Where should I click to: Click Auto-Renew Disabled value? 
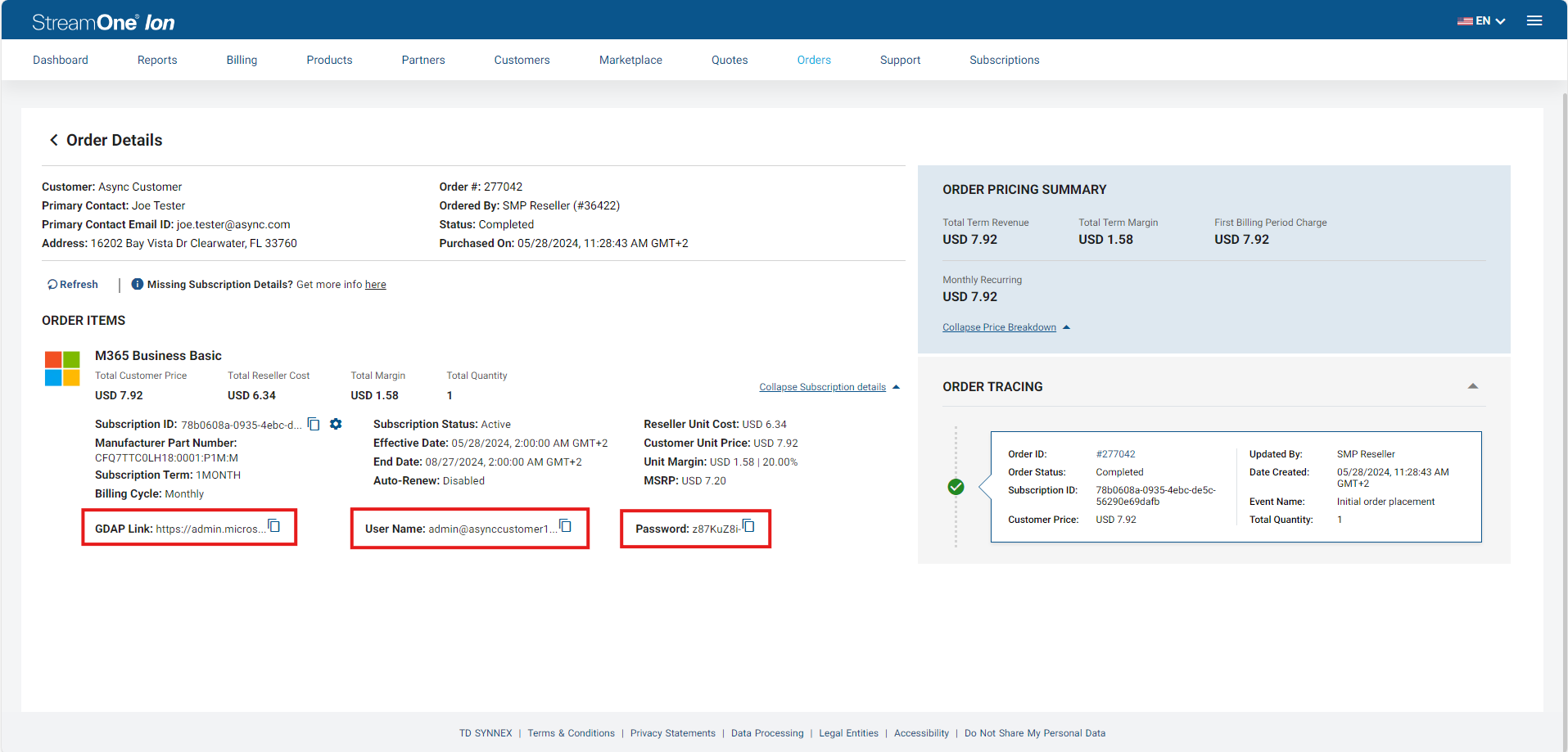(463, 480)
